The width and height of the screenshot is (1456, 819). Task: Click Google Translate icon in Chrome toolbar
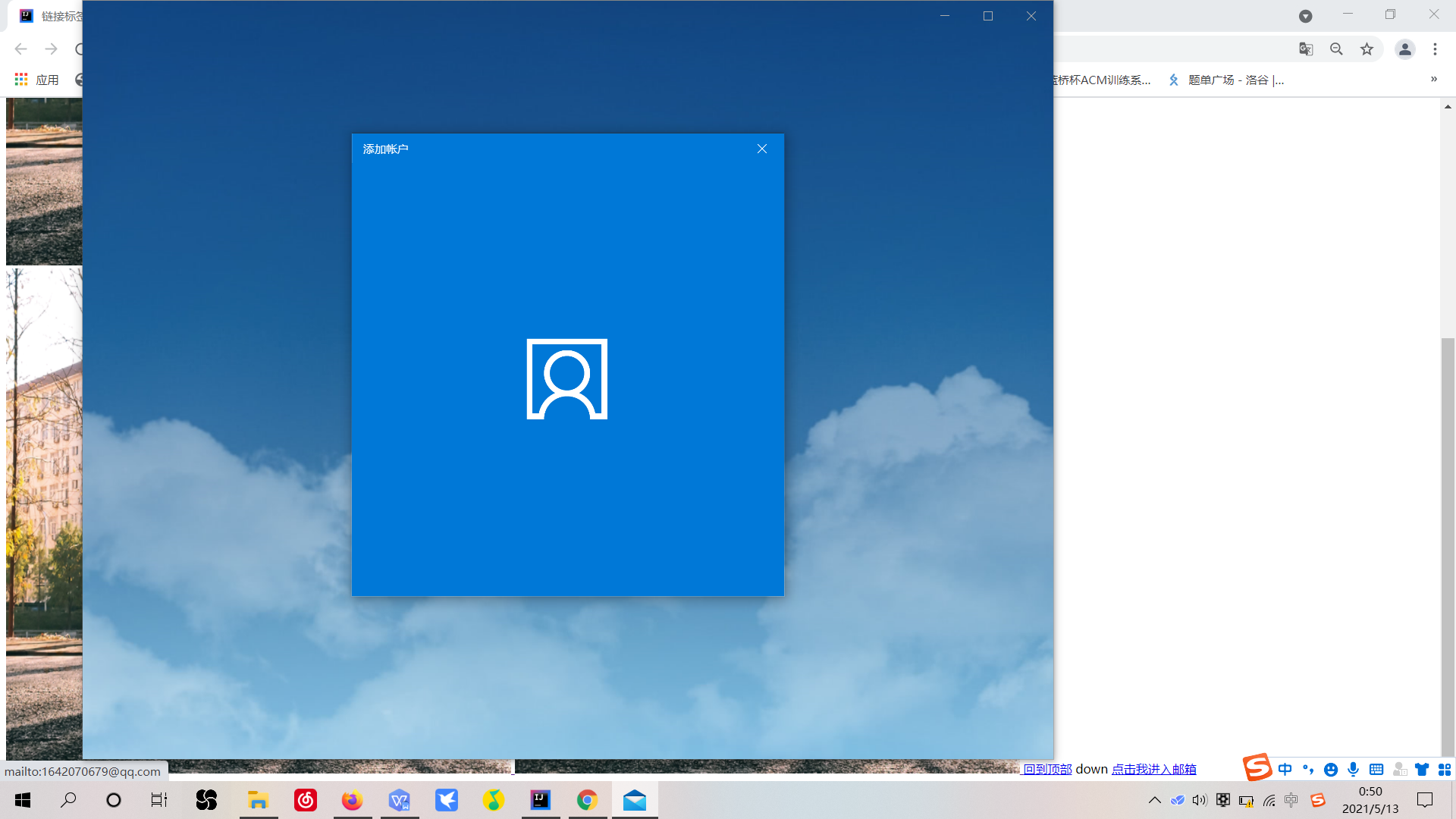click(1306, 49)
